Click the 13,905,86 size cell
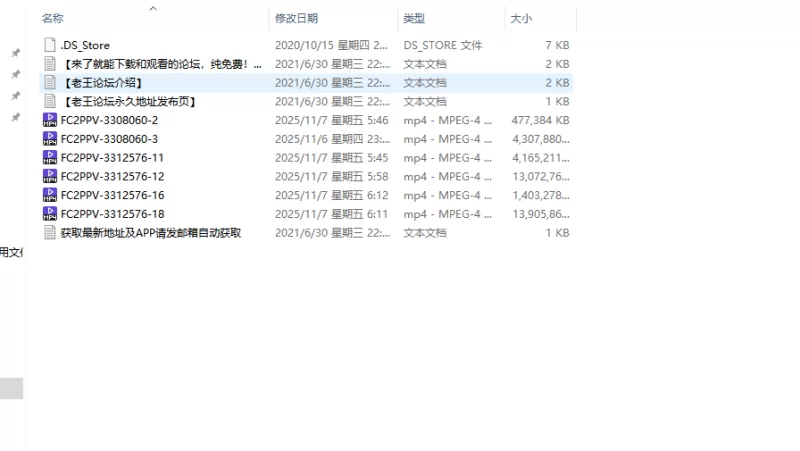Viewport: 800px width, 451px height. pyautogui.click(x=541, y=214)
